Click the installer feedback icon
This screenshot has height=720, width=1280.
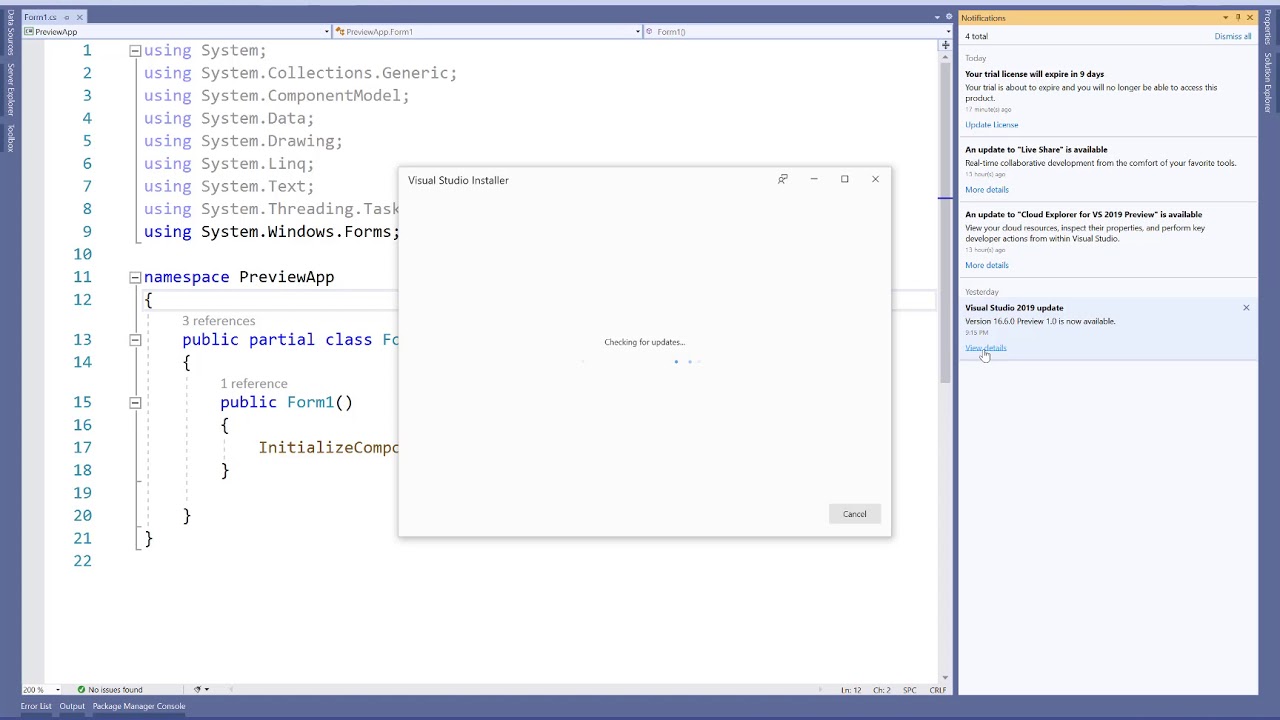point(783,179)
